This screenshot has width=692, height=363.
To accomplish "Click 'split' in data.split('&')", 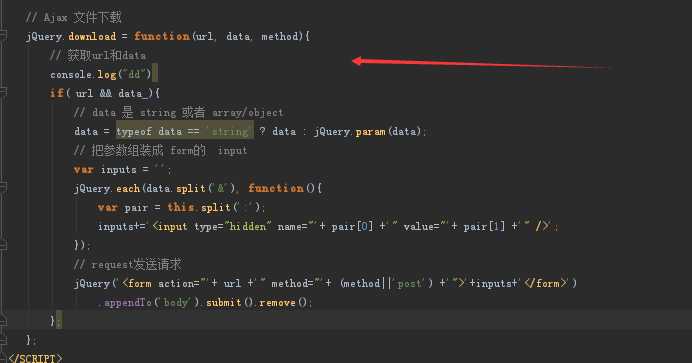I will point(191,188).
